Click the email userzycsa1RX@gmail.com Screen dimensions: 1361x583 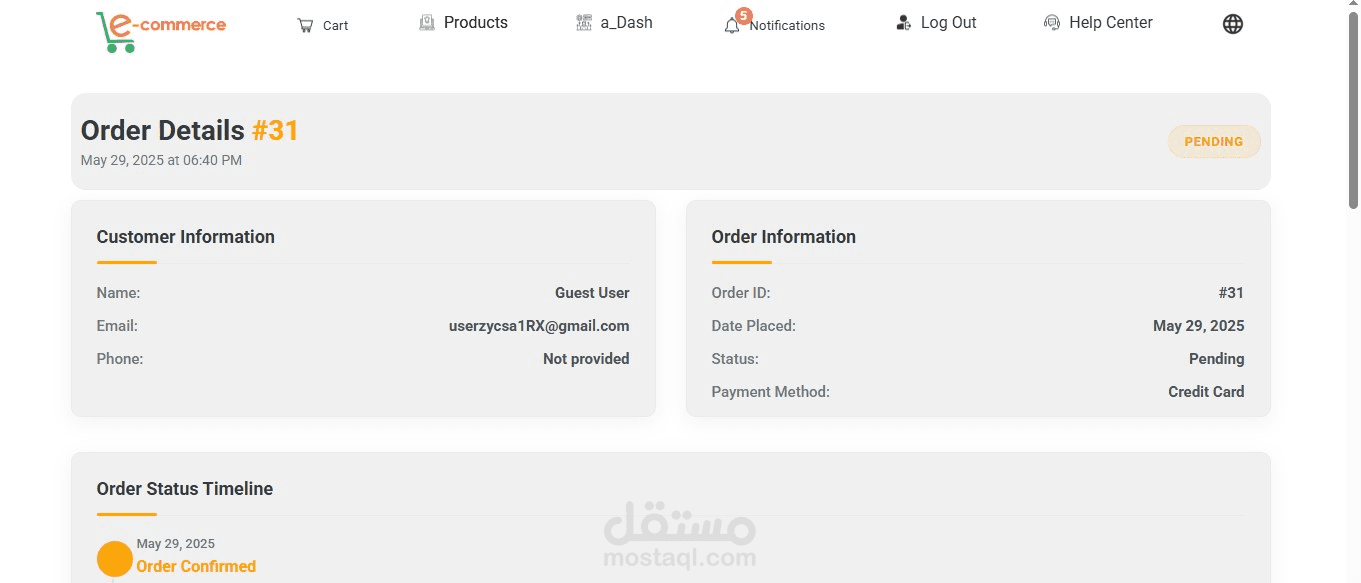click(539, 326)
